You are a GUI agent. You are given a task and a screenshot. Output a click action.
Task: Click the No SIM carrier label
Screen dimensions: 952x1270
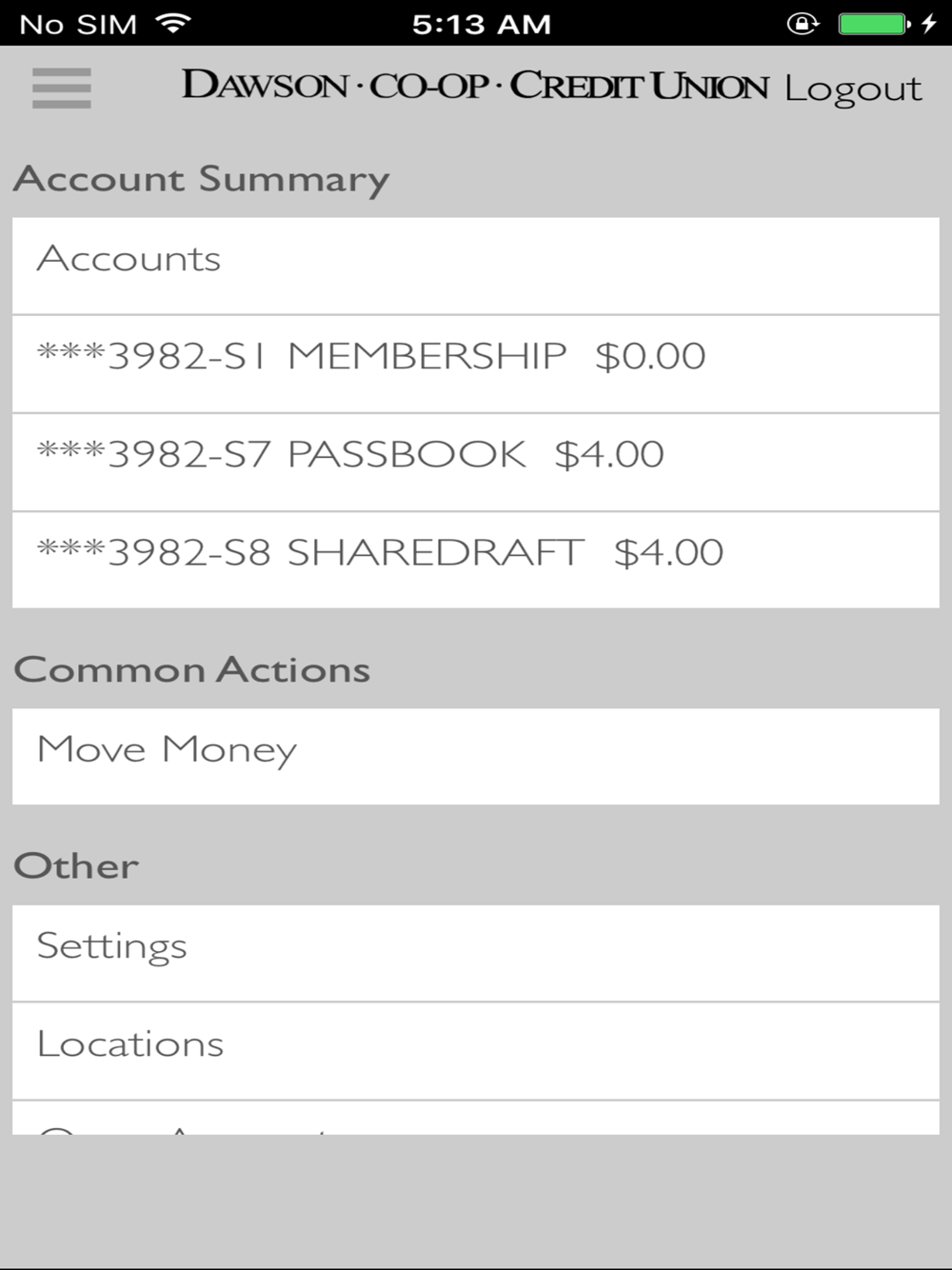[78, 24]
